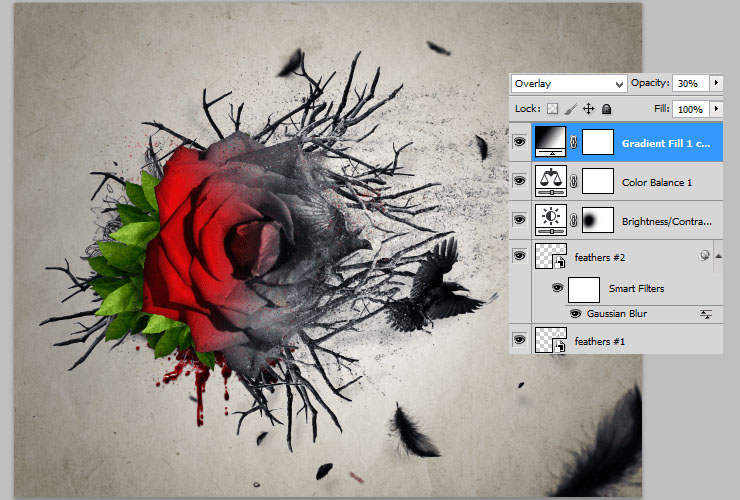The height and width of the screenshot is (500, 740).
Task: Open Gaussian Blur filter blending options icon
Action: (706, 314)
